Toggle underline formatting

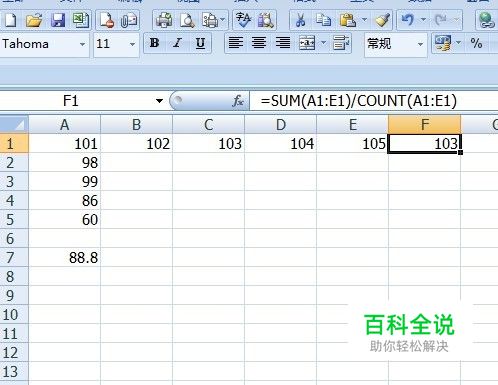[200, 43]
